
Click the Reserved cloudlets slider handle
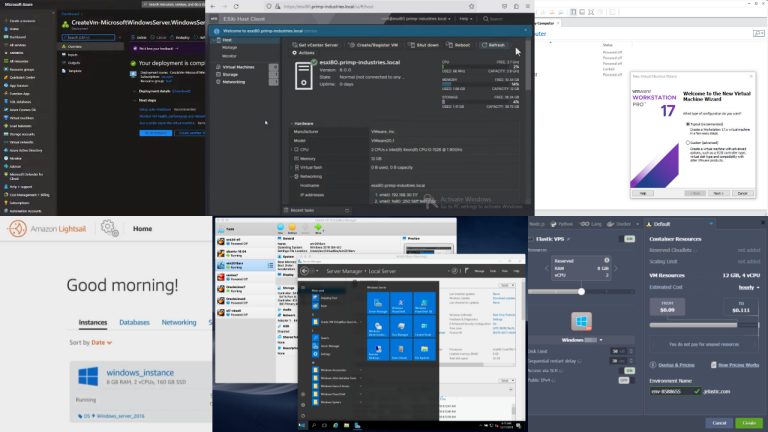(x=581, y=291)
